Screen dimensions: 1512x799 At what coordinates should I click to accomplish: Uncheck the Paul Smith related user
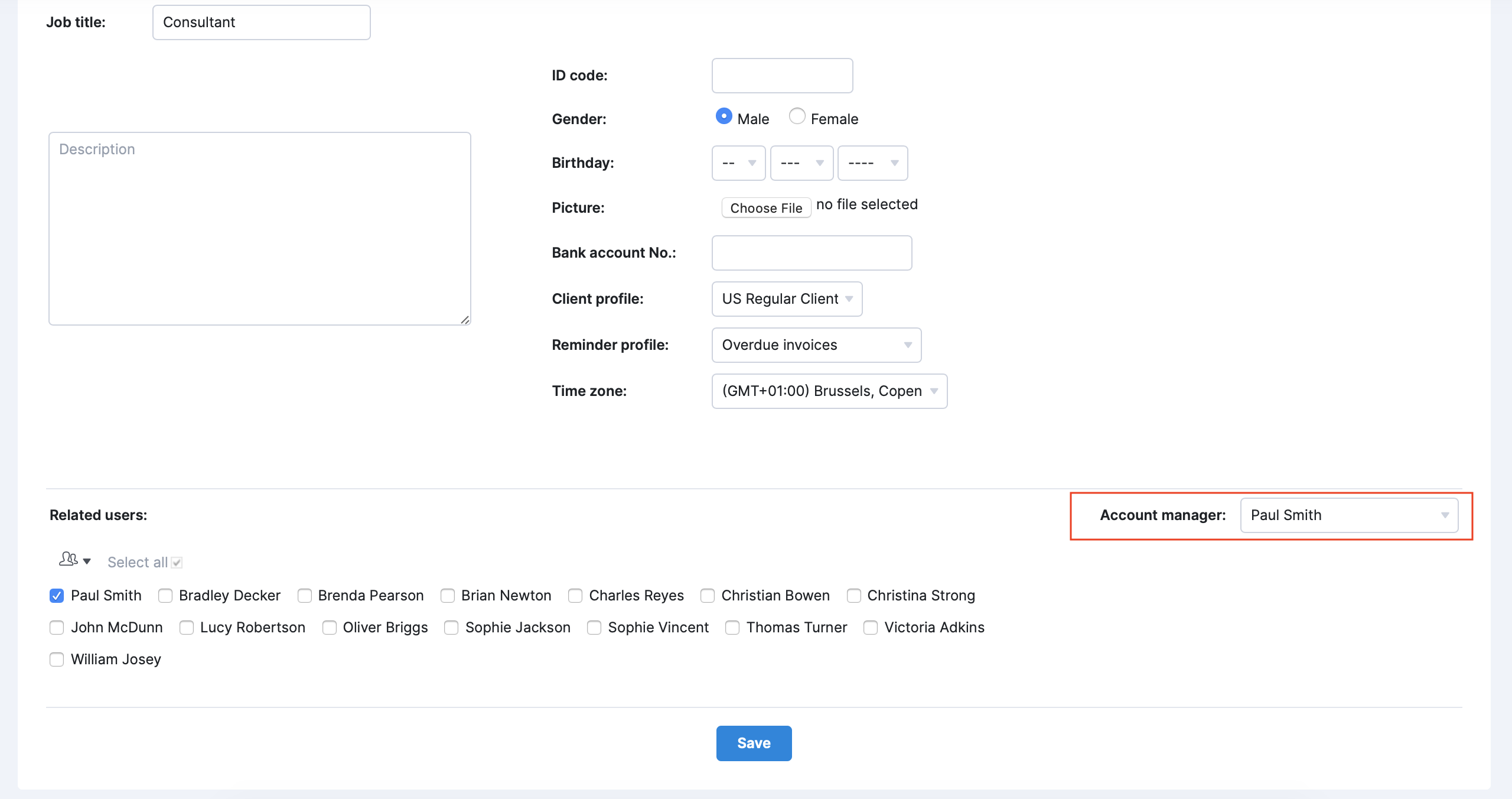tap(57, 596)
